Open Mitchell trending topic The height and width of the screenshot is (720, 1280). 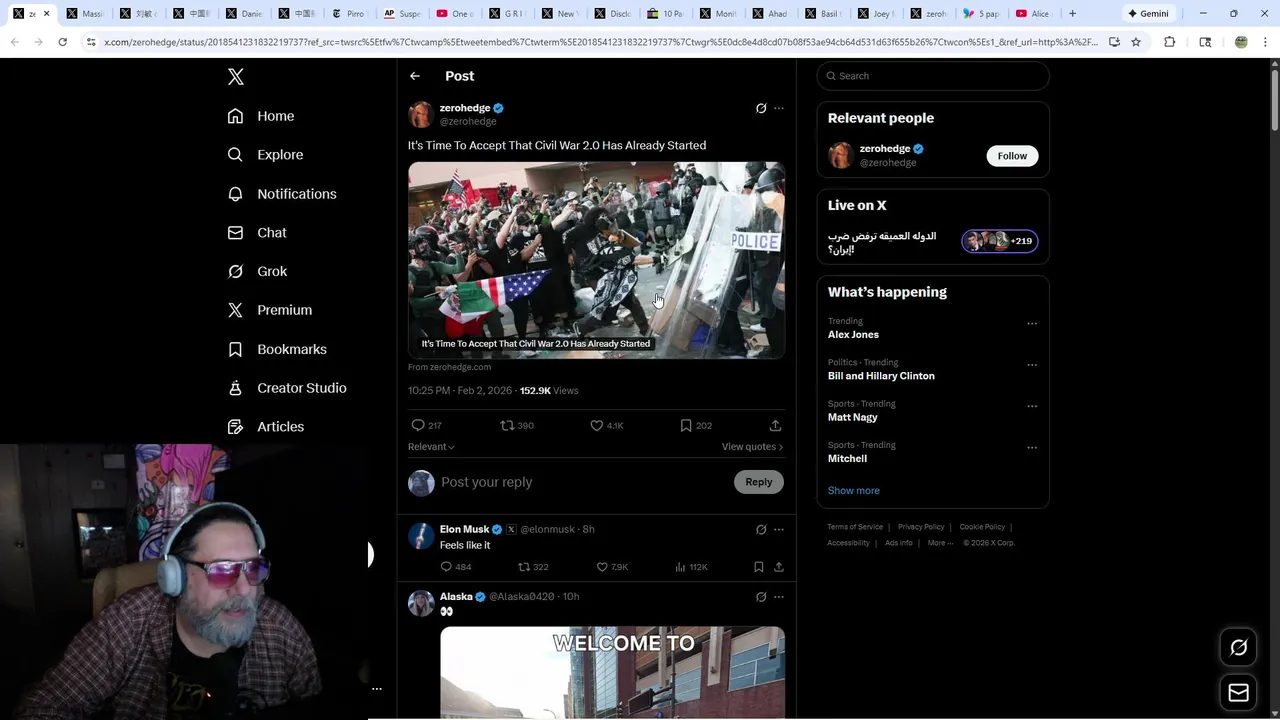pyautogui.click(x=847, y=458)
